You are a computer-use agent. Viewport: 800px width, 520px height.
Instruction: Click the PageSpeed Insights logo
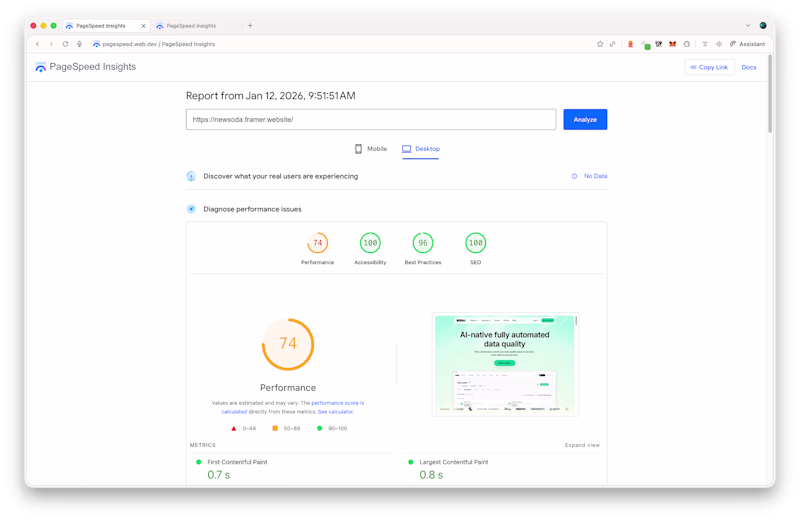[86, 67]
